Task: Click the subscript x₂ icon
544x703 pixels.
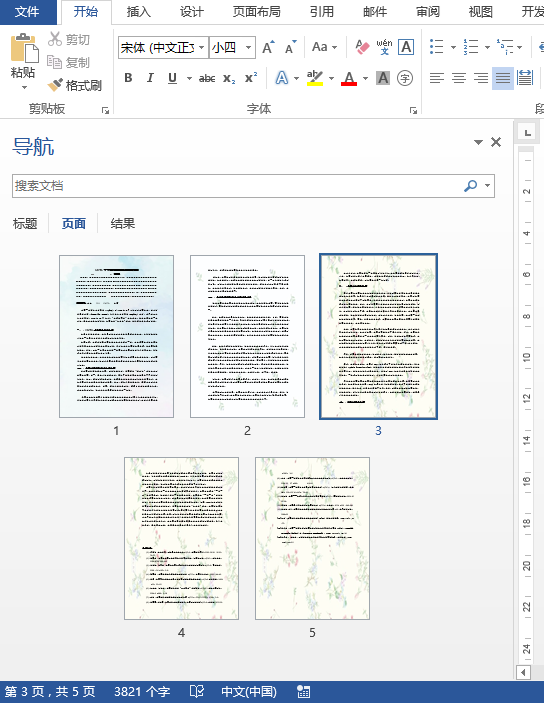Action: (x=229, y=78)
